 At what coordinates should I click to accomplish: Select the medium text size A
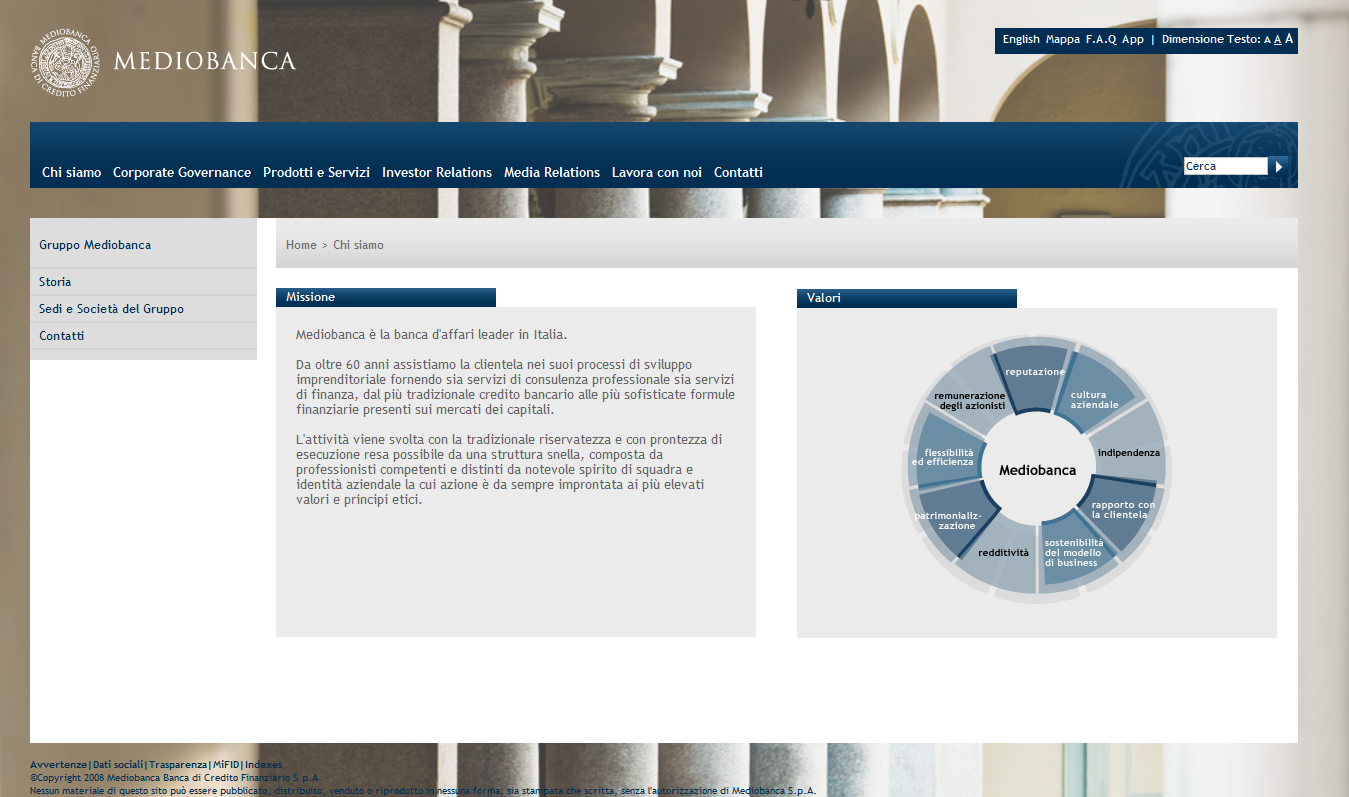1278,40
